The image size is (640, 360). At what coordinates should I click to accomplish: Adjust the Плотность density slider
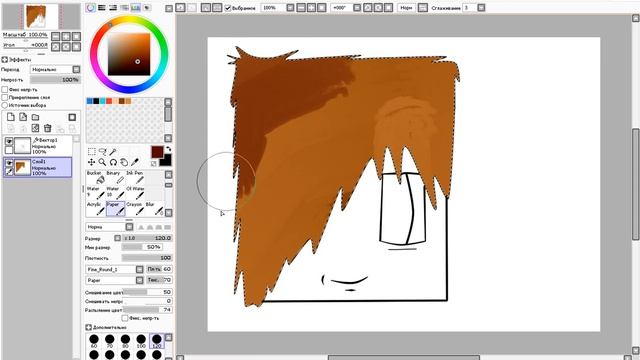coord(147,258)
